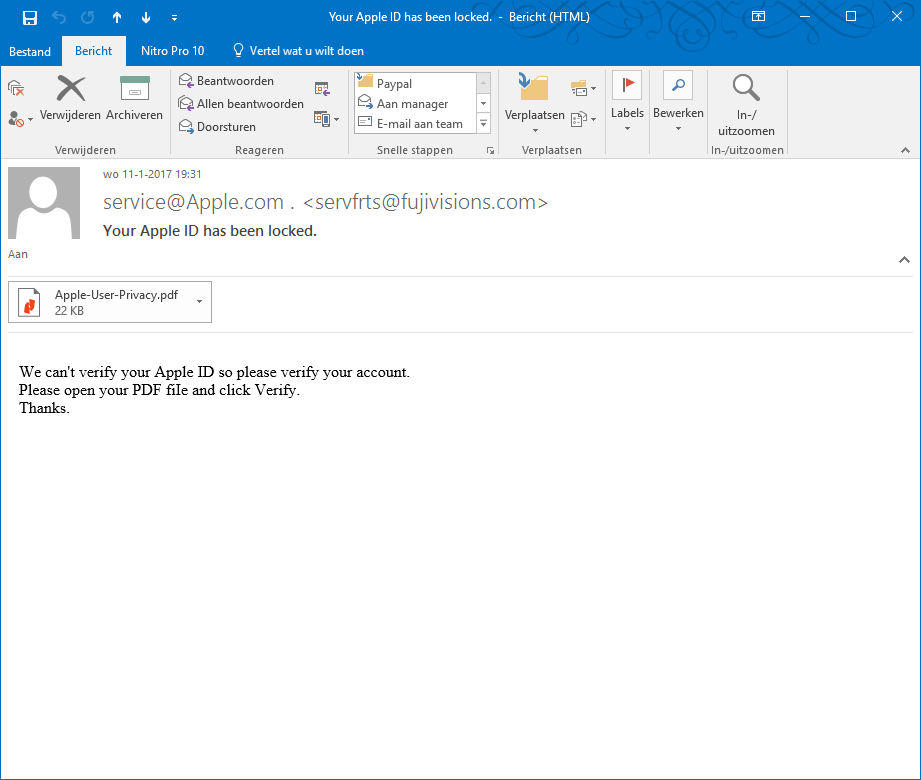
Task: Forward the email with Doorsturen
Action: pyautogui.click(x=218, y=127)
